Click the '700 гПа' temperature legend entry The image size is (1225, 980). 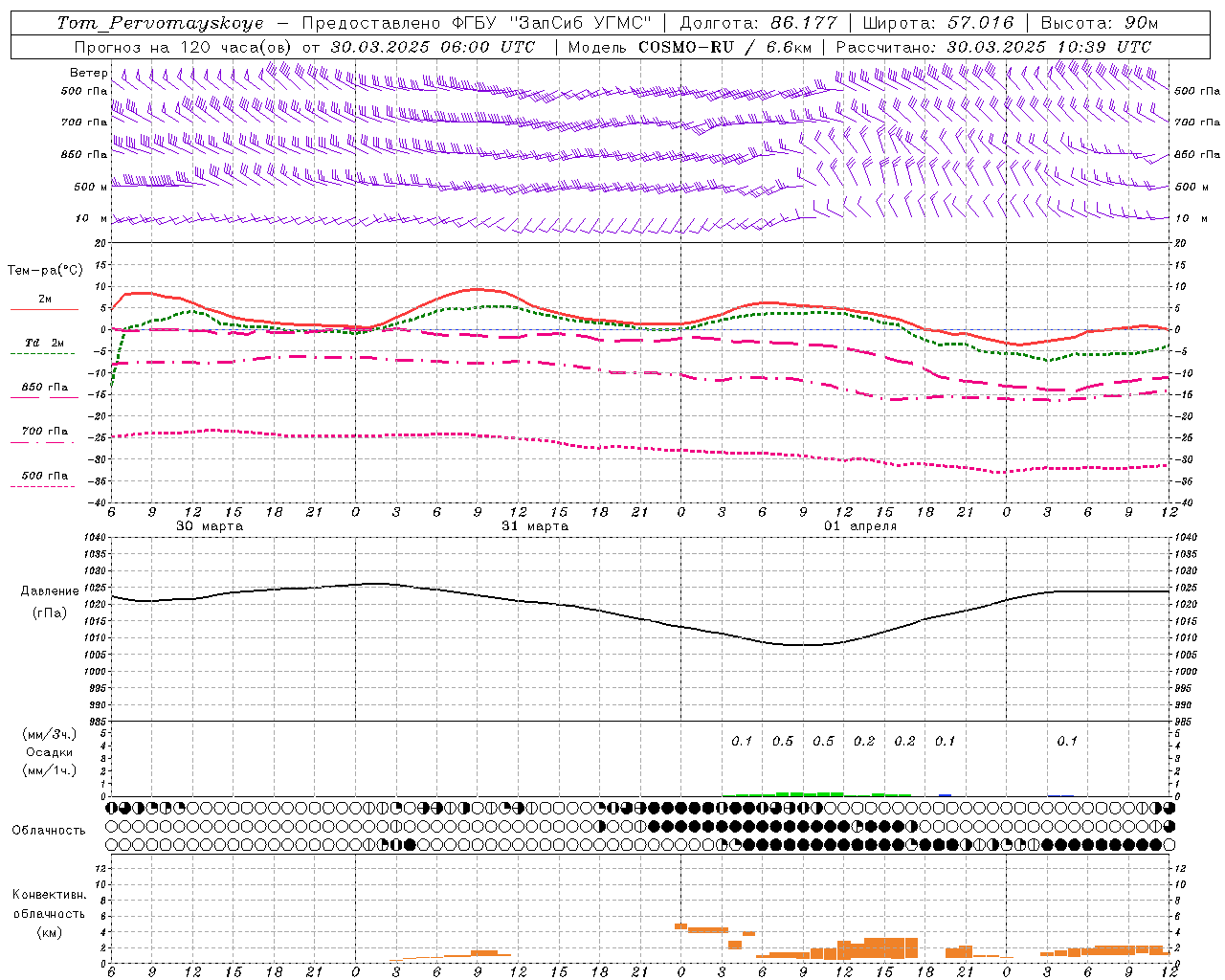[x=45, y=432]
